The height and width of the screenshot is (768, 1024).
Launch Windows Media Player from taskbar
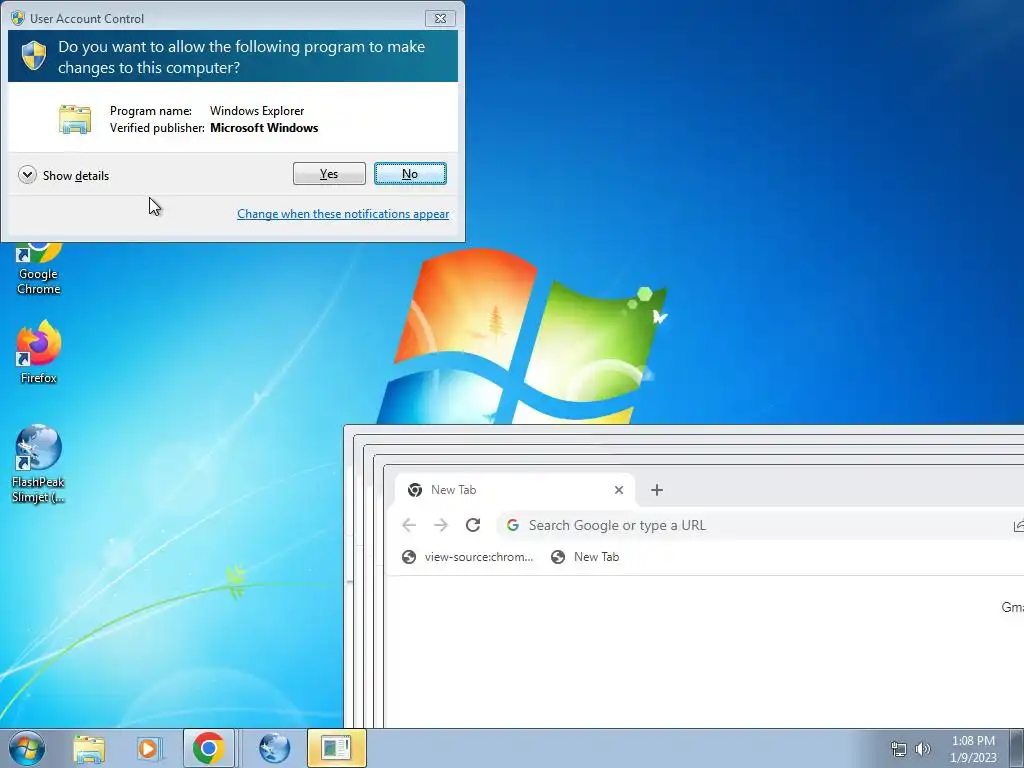click(x=148, y=748)
